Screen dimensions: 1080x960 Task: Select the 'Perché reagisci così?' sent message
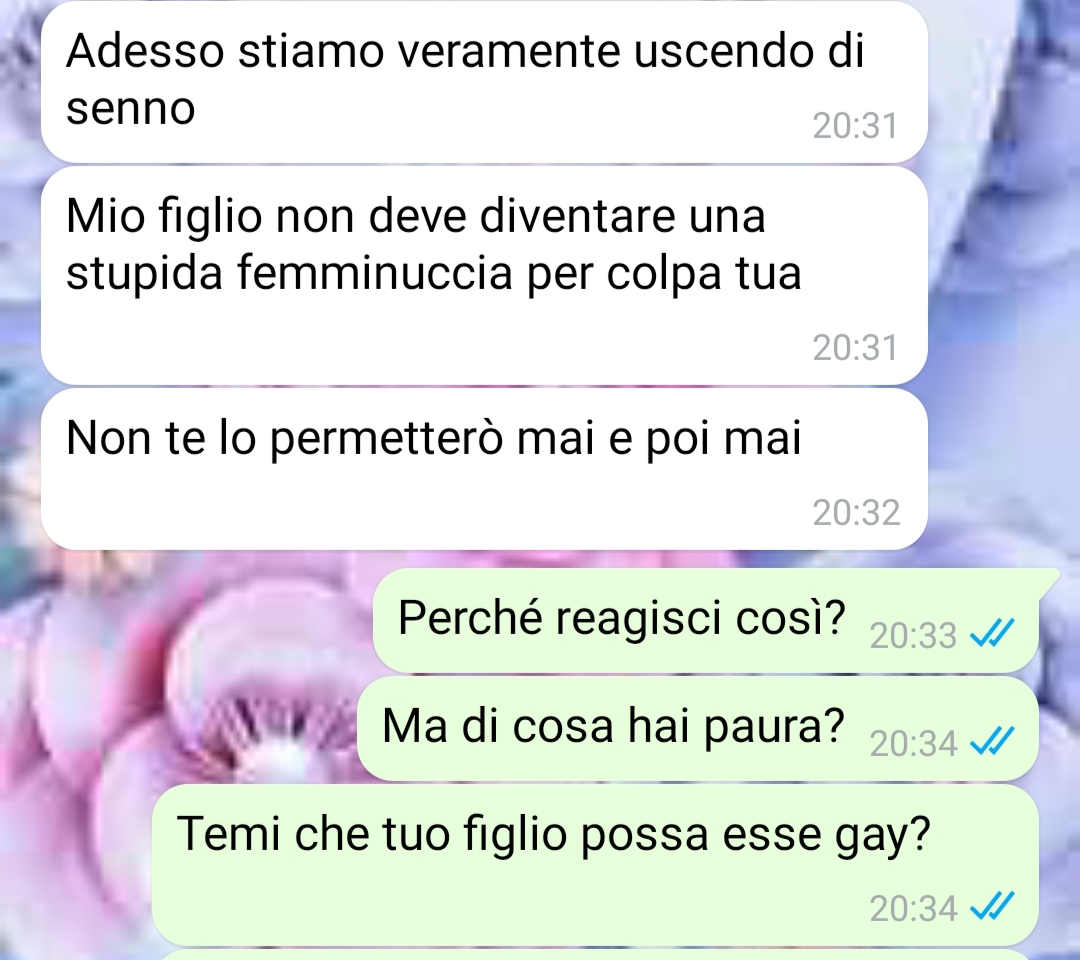[x=706, y=620]
